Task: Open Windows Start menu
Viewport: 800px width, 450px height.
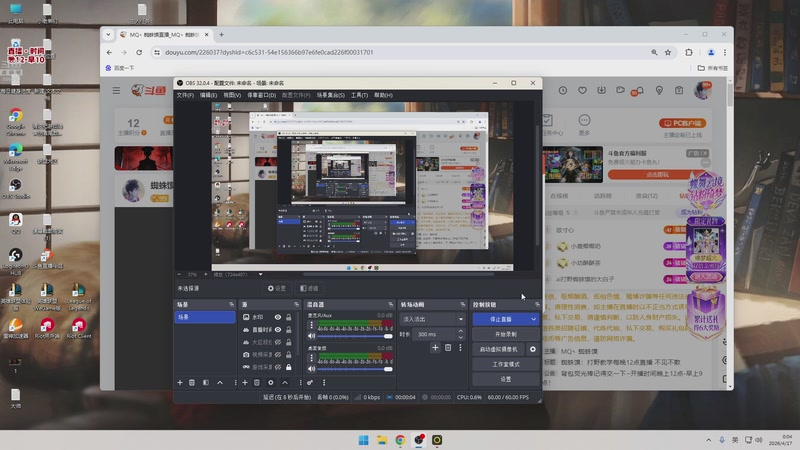Action: tap(363, 440)
